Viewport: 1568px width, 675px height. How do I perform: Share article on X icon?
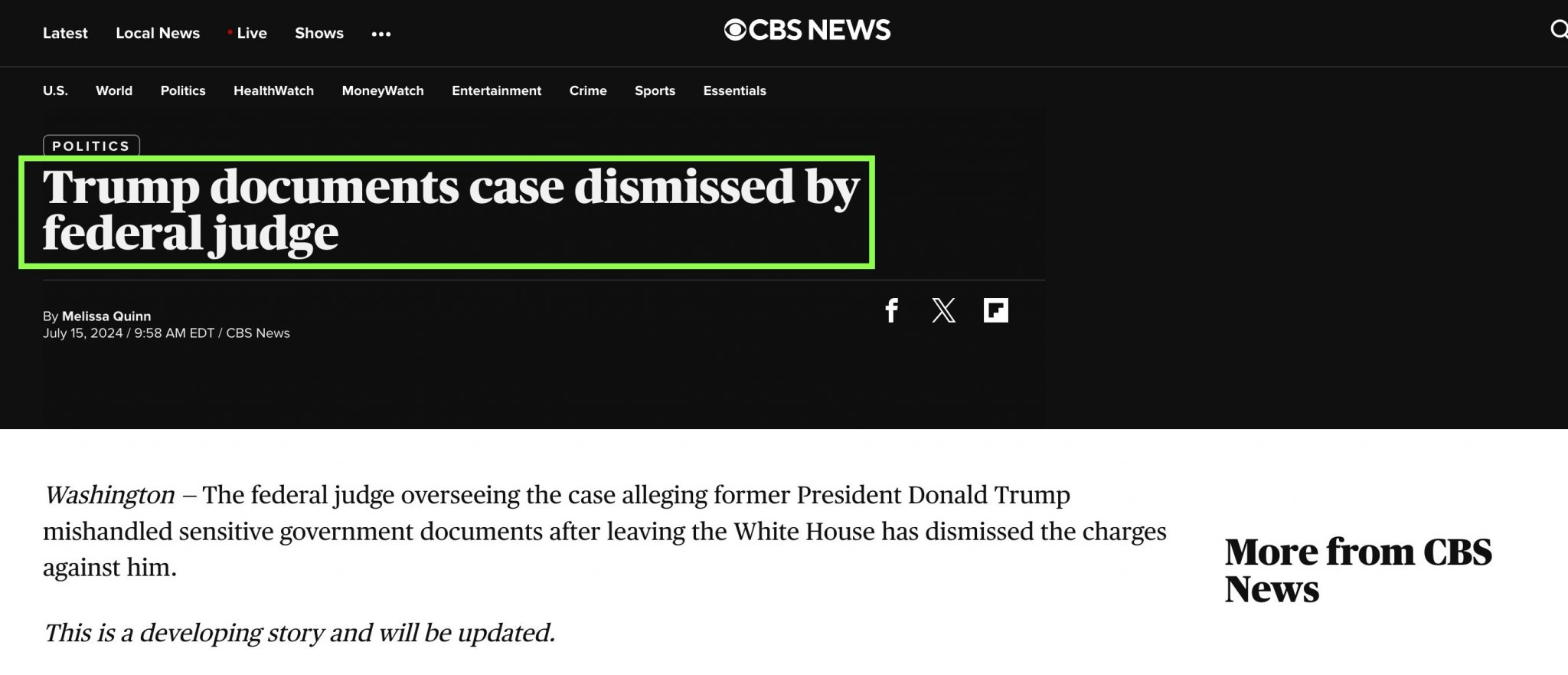click(x=943, y=310)
